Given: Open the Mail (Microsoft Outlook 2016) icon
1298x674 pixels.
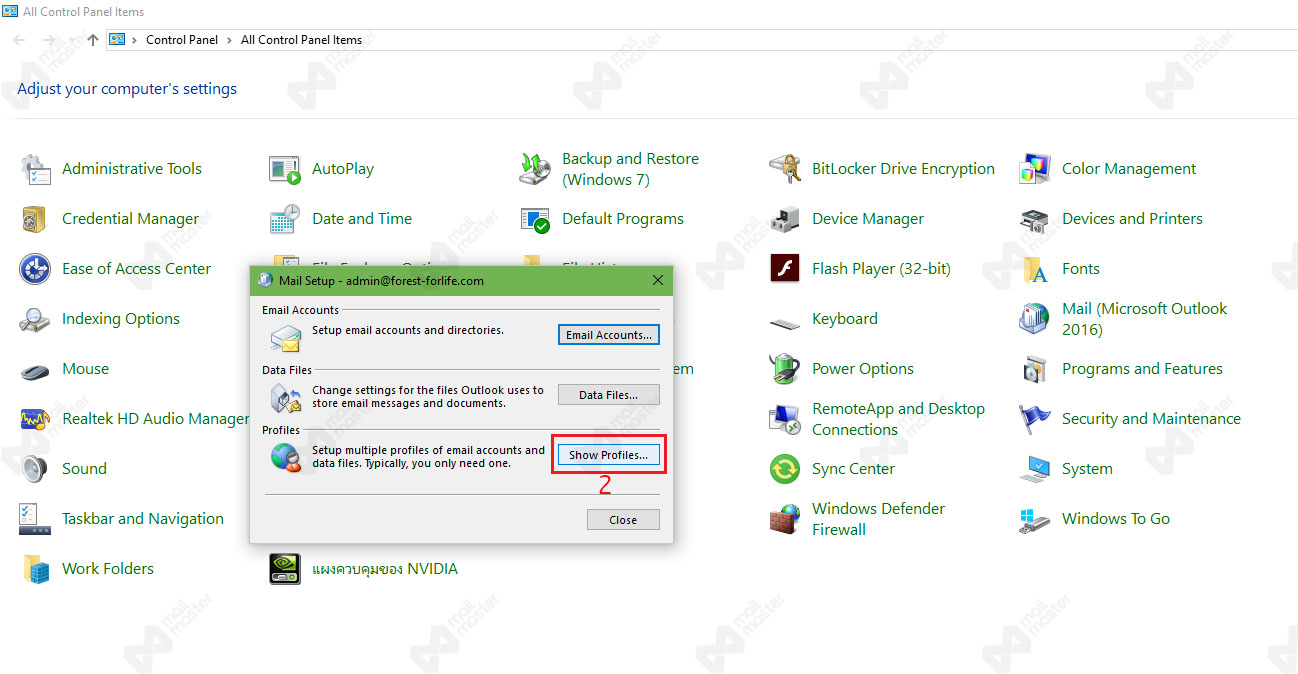Looking at the screenshot, I should (1035, 319).
